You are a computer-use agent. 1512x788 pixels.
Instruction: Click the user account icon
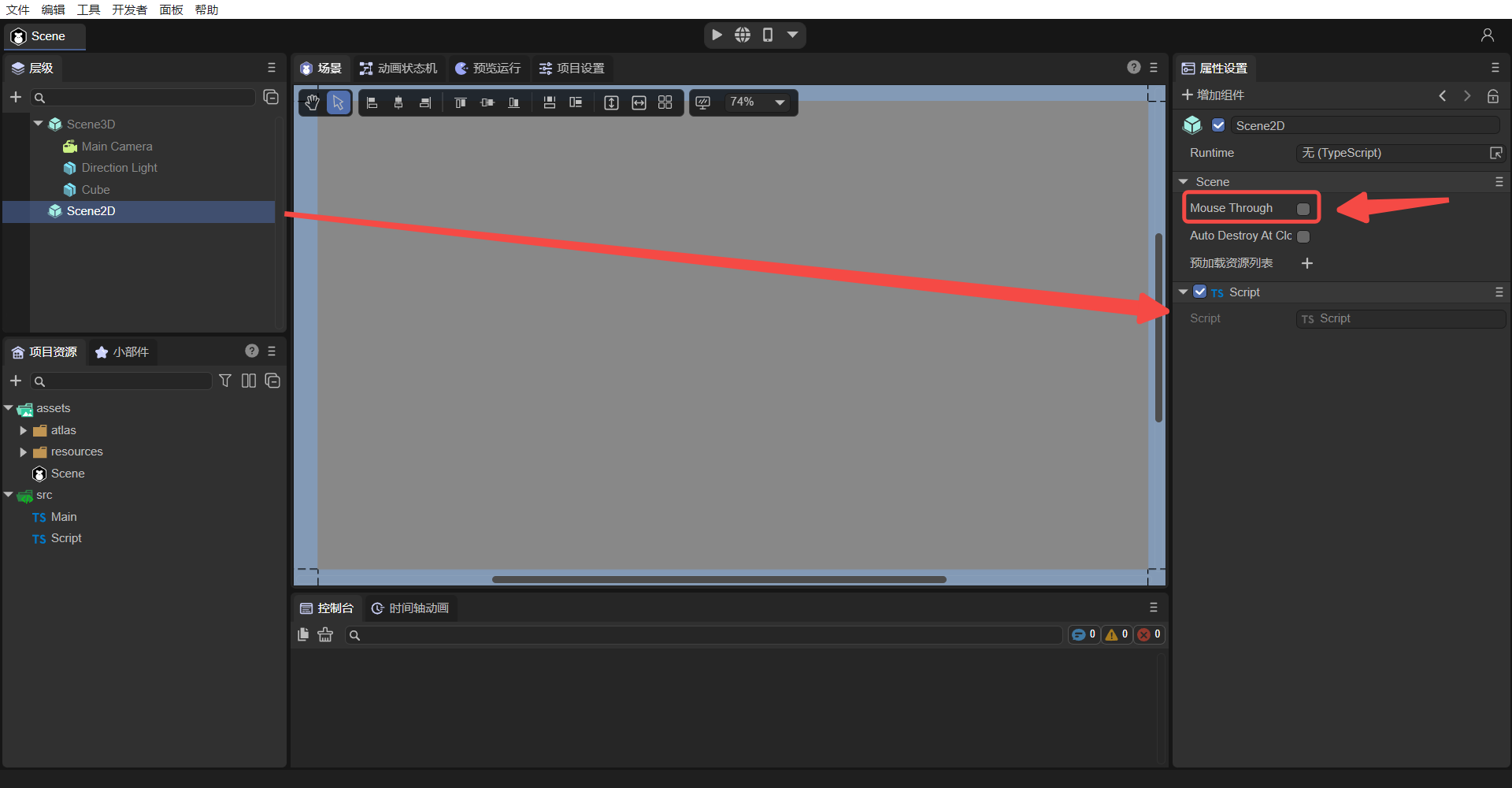point(1487,35)
